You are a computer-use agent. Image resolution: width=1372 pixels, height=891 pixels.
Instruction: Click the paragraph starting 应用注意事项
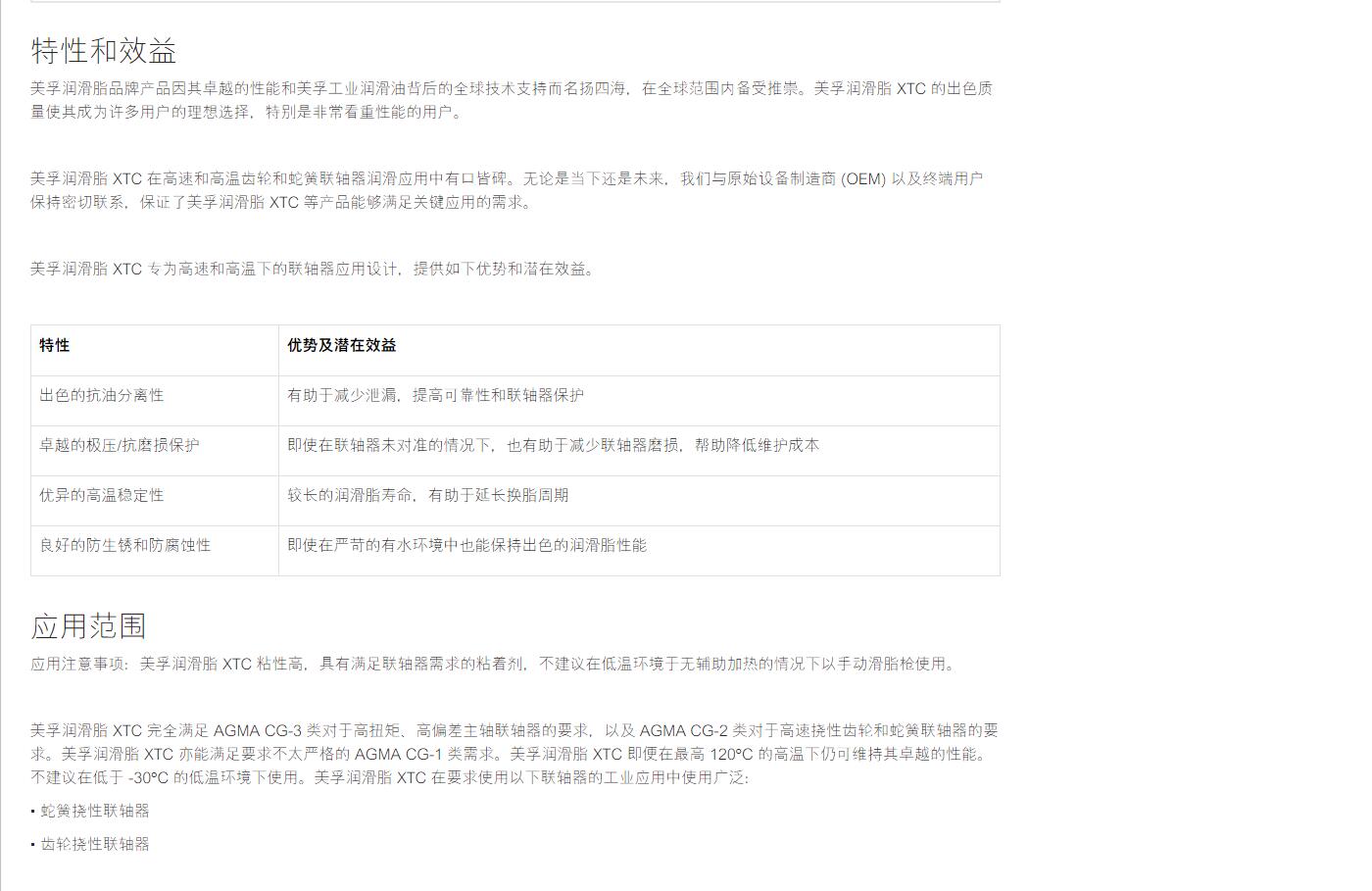(495, 664)
